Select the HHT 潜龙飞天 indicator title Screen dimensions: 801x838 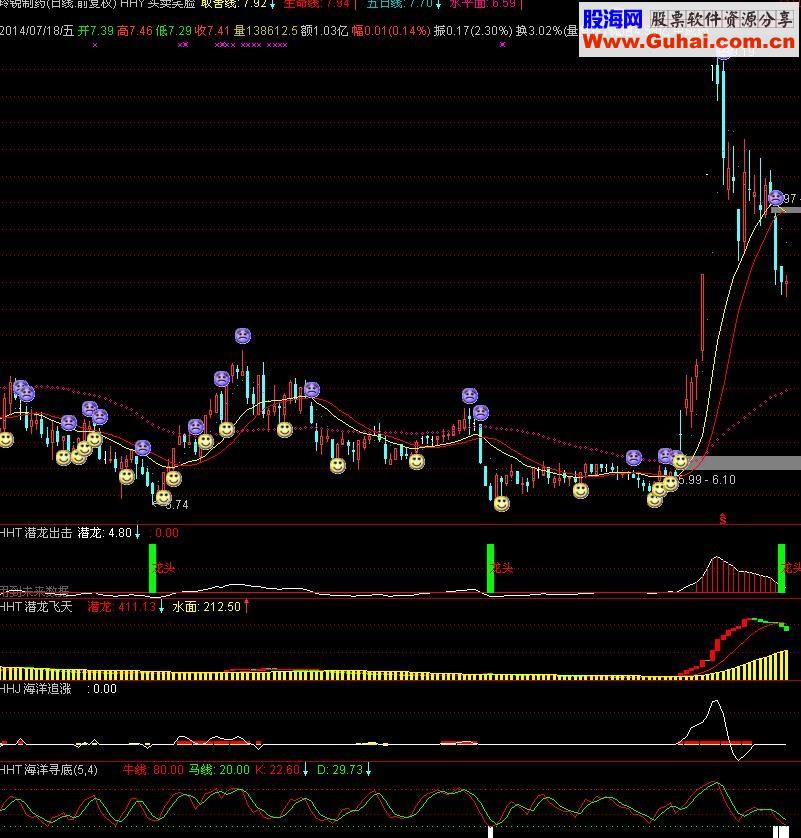pyautogui.click(x=36, y=607)
